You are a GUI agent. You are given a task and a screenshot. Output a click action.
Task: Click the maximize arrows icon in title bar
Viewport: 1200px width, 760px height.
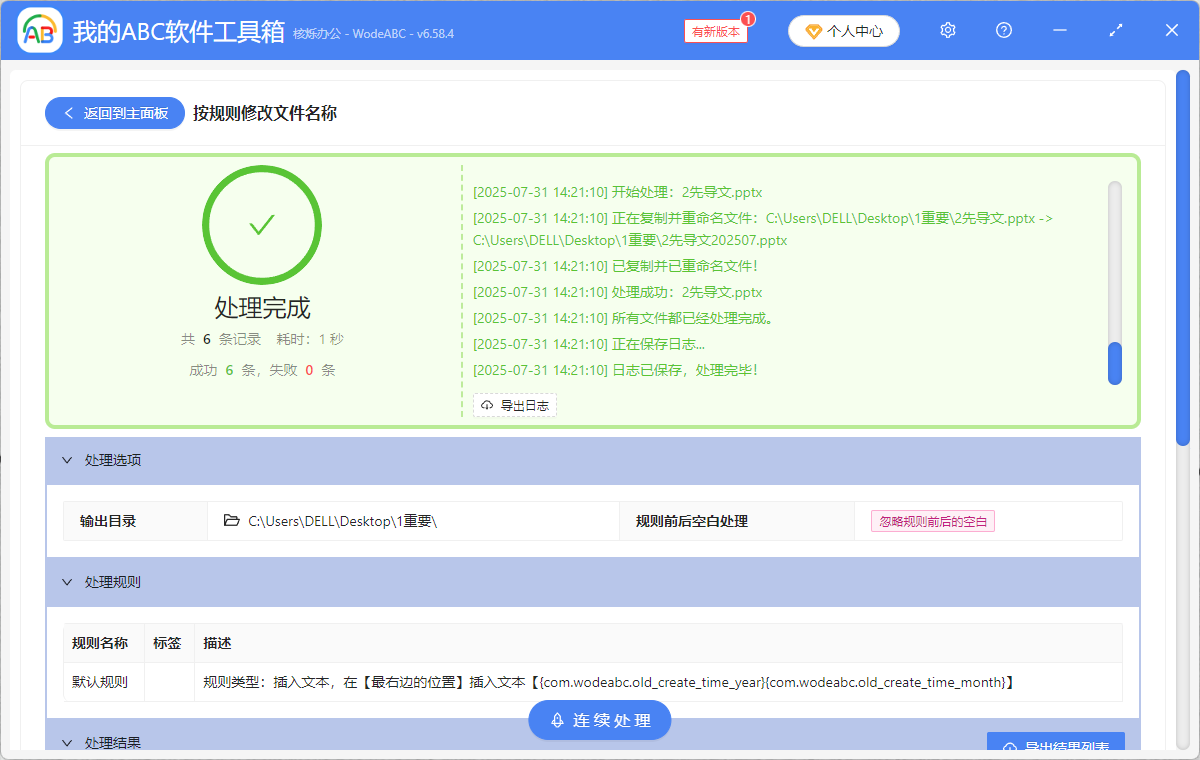(x=1115, y=30)
